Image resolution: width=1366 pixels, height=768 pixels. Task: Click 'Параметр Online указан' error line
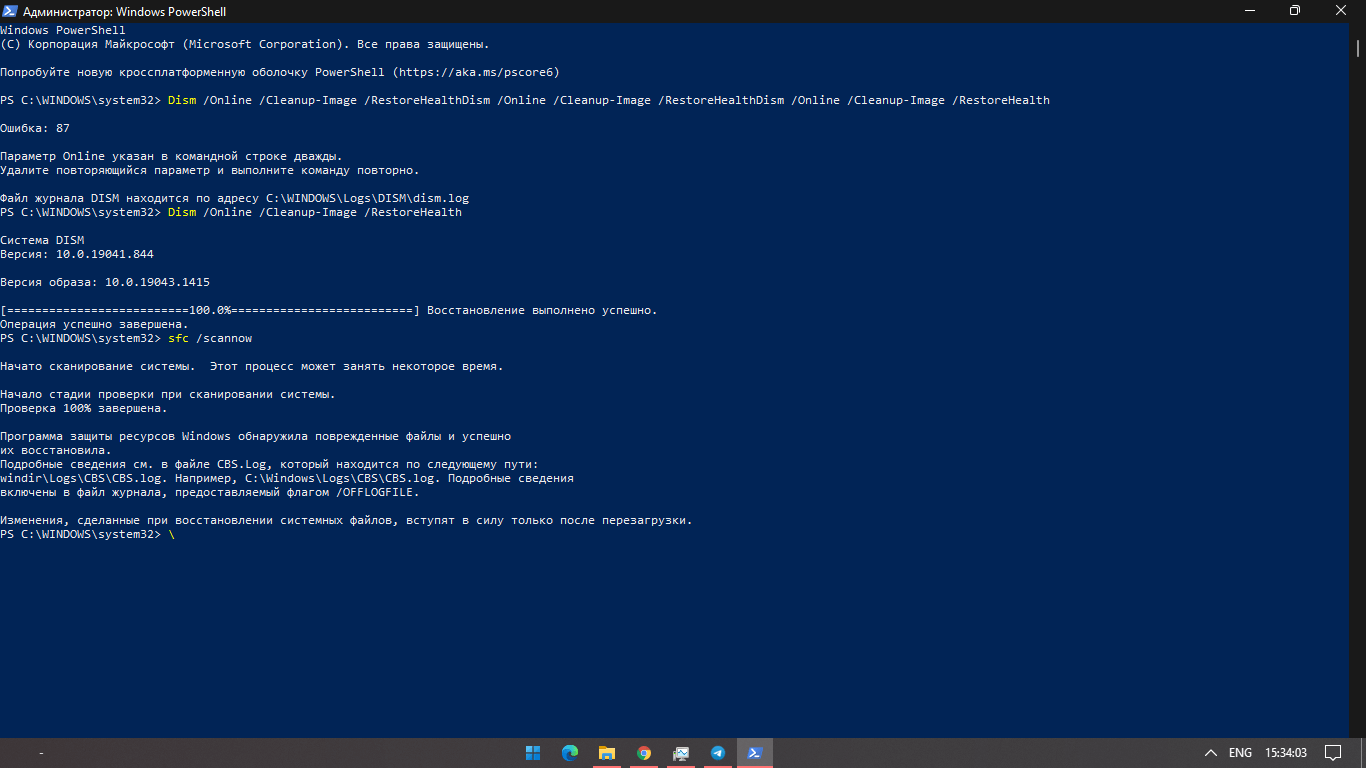tap(171, 156)
